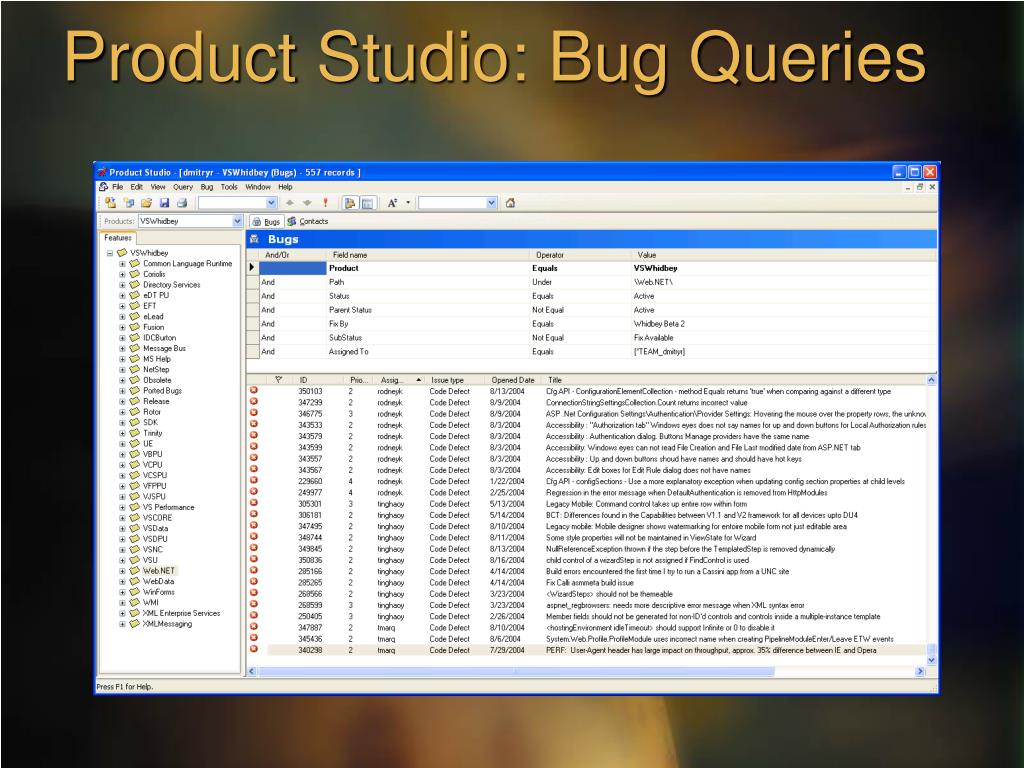Click the red bug icon of row 350103
Screen dimensions: 1024x768
pos(254,391)
